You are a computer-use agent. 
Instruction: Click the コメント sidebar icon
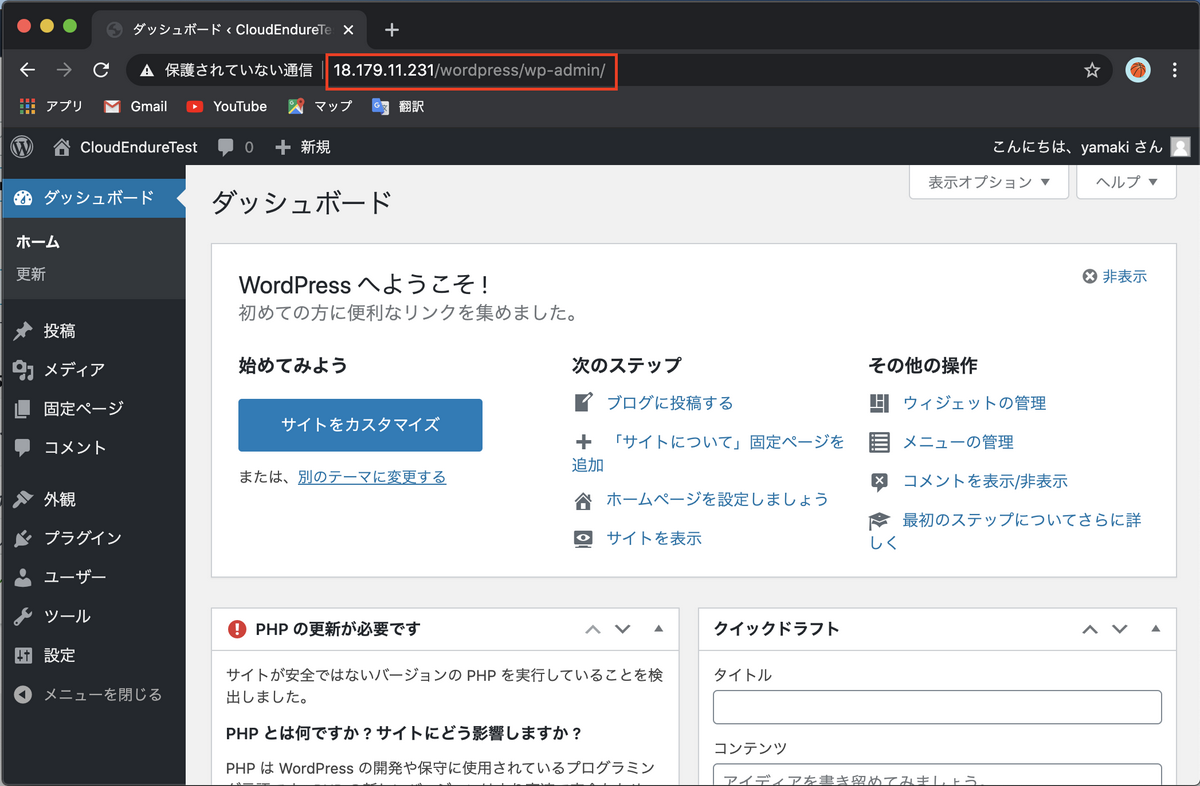click(x=23, y=448)
